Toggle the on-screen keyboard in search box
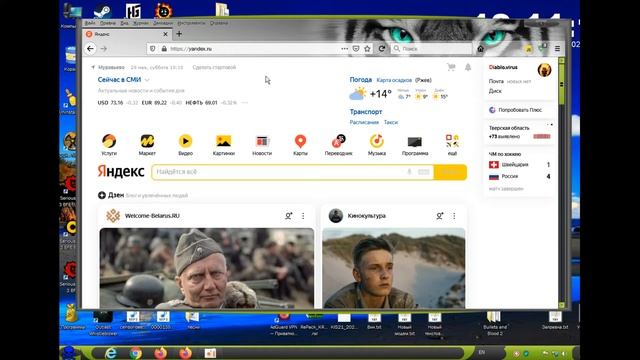Image resolution: width=640 pixels, height=360 pixels. [424, 172]
